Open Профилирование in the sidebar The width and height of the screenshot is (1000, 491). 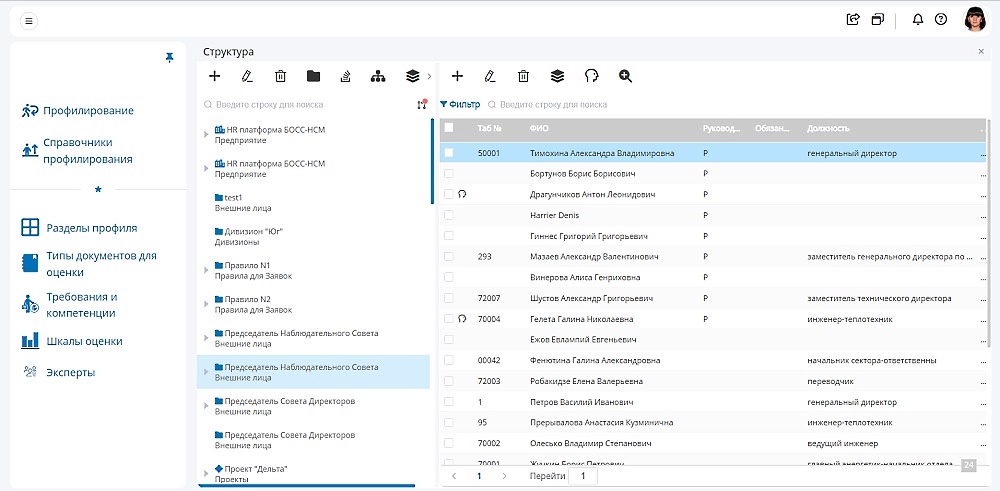[x=88, y=111]
